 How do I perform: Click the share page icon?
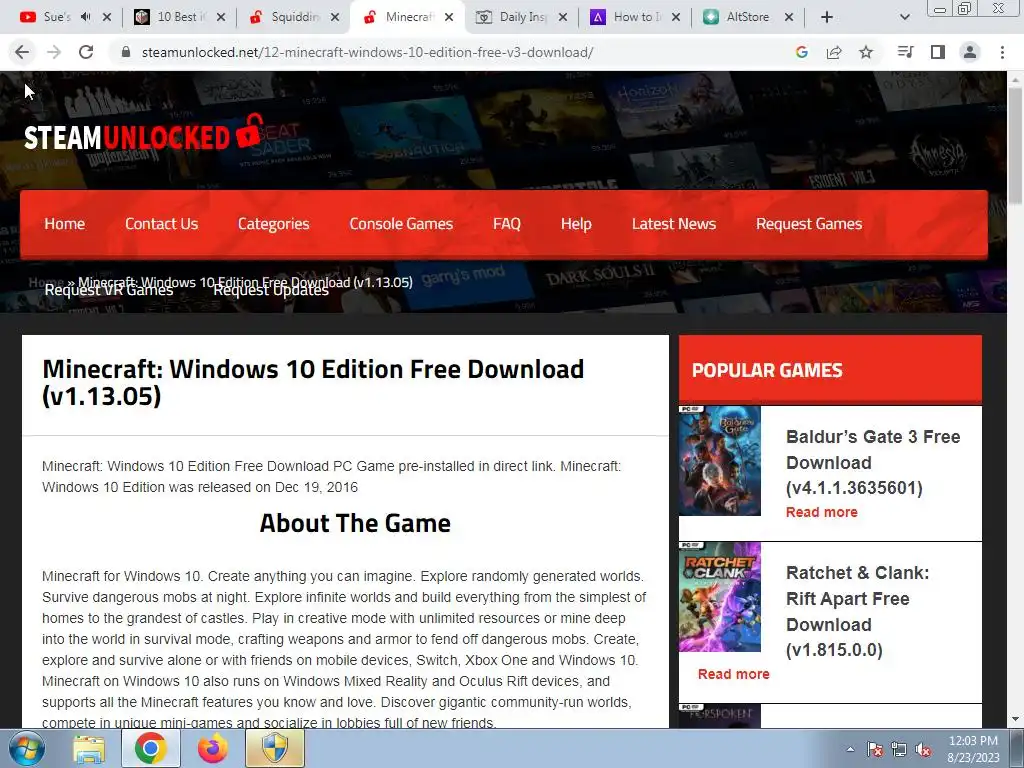(834, 52)
